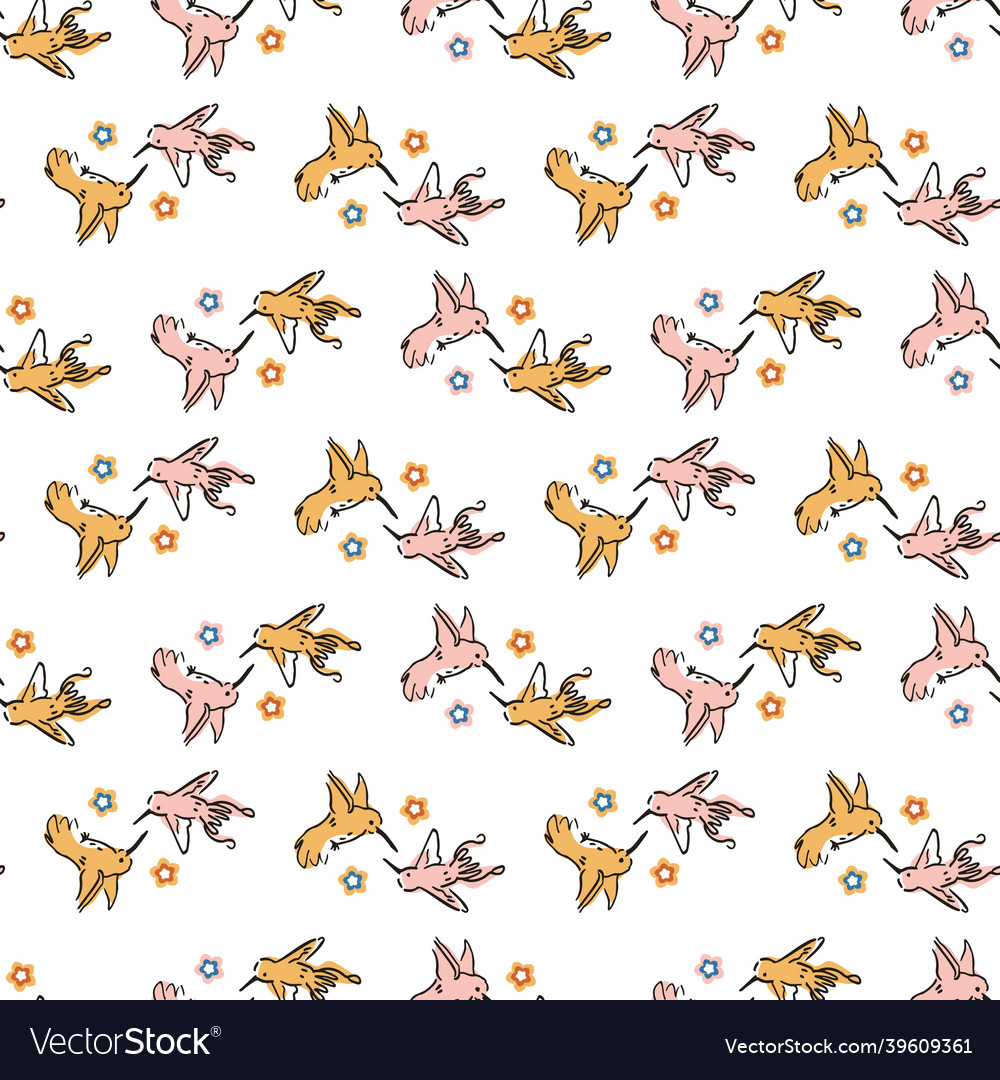Viewport: 1000px width, 1080px height.
Task: Click the uppermost orange flower touching the left edge
Action: pyautogui.click(x=20, y=309)
